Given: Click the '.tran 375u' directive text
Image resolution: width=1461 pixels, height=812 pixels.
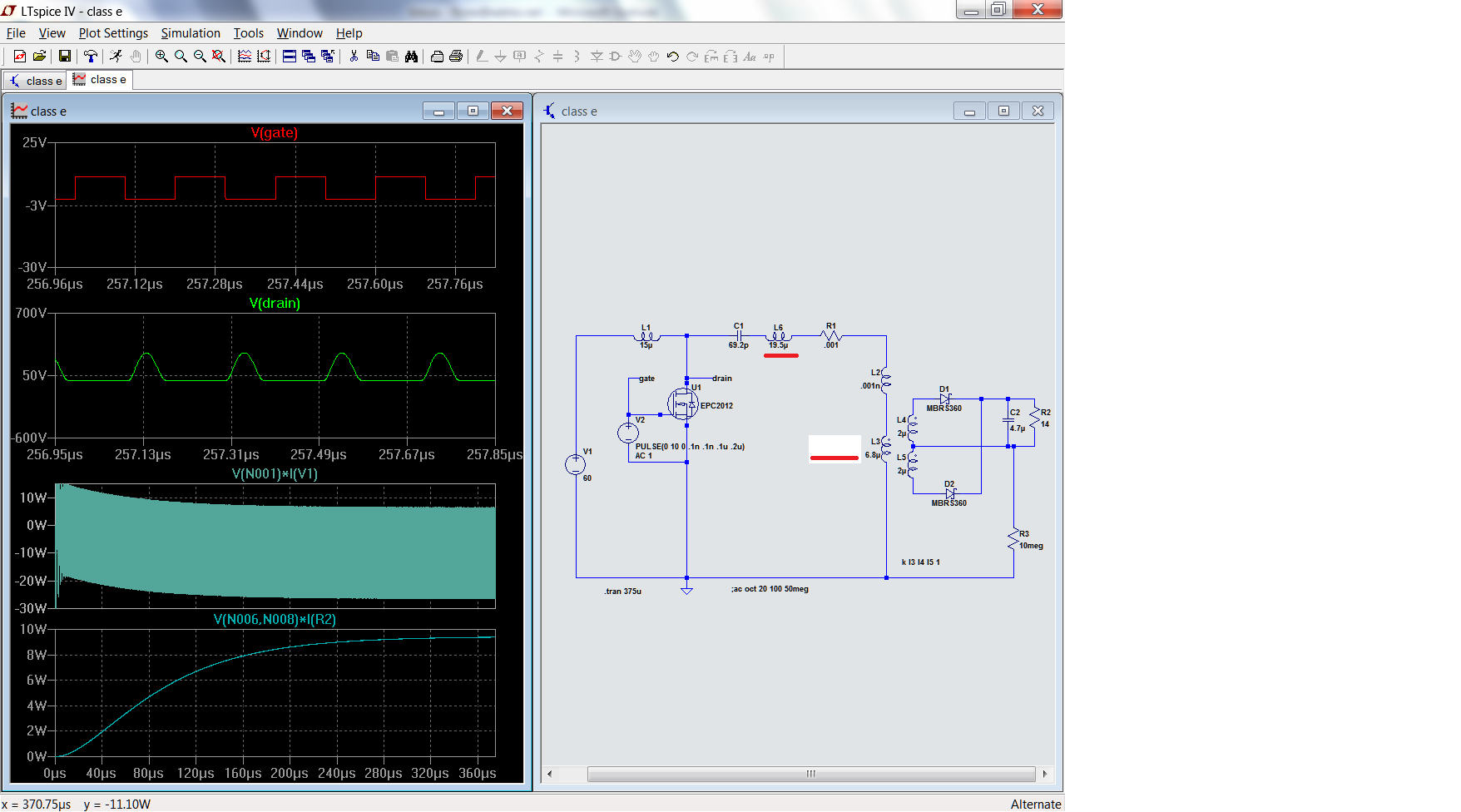Looking at the screenshot, I should 622,592.
